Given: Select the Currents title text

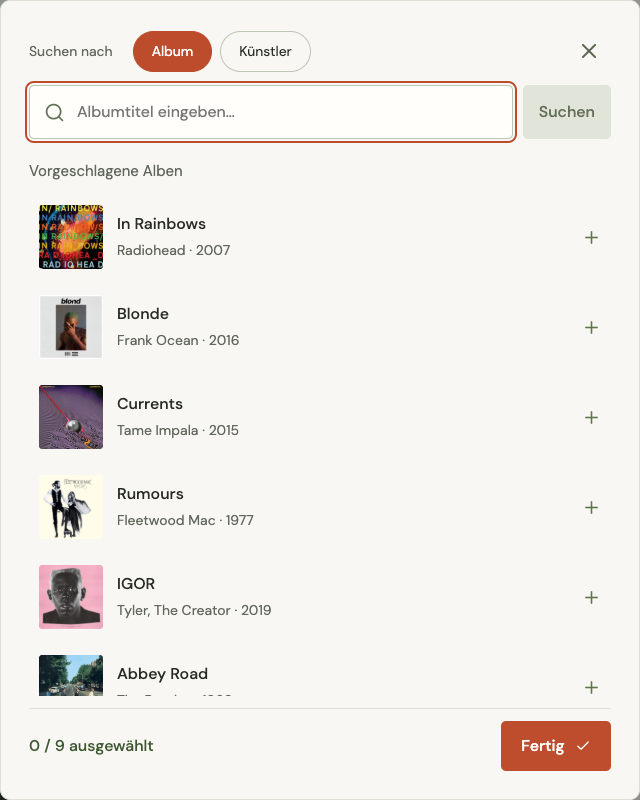Looking at the screenshot, I should (150, 404).
